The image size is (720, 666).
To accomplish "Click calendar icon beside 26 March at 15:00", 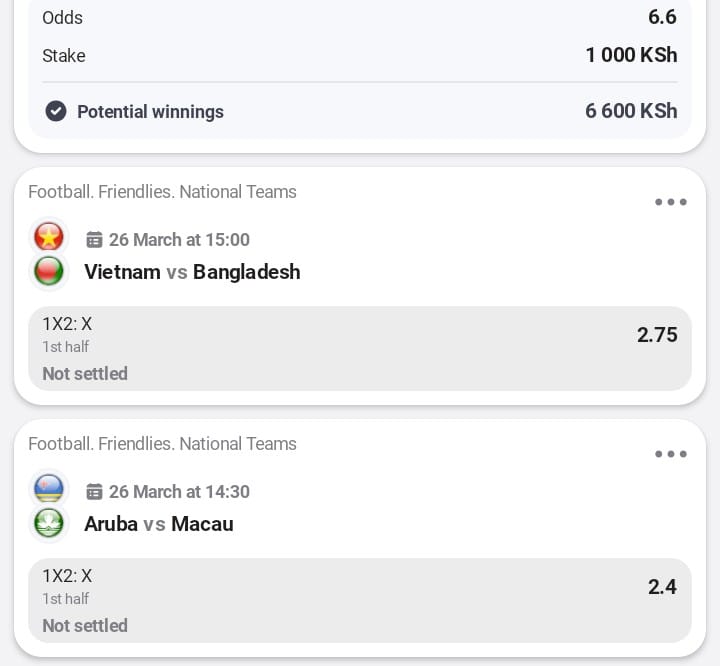I will tap(95, 240).
